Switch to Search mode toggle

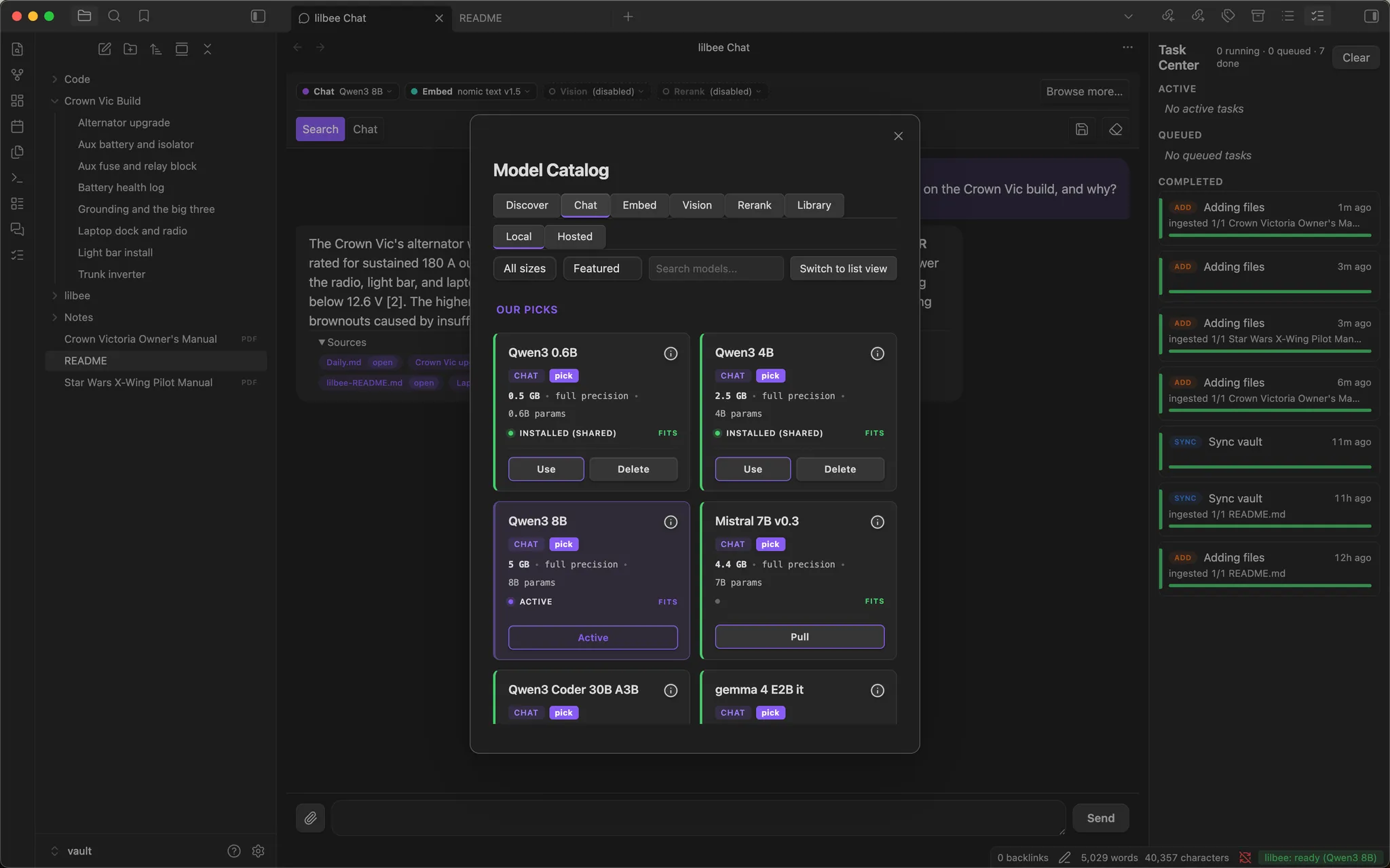pos(320,129)
